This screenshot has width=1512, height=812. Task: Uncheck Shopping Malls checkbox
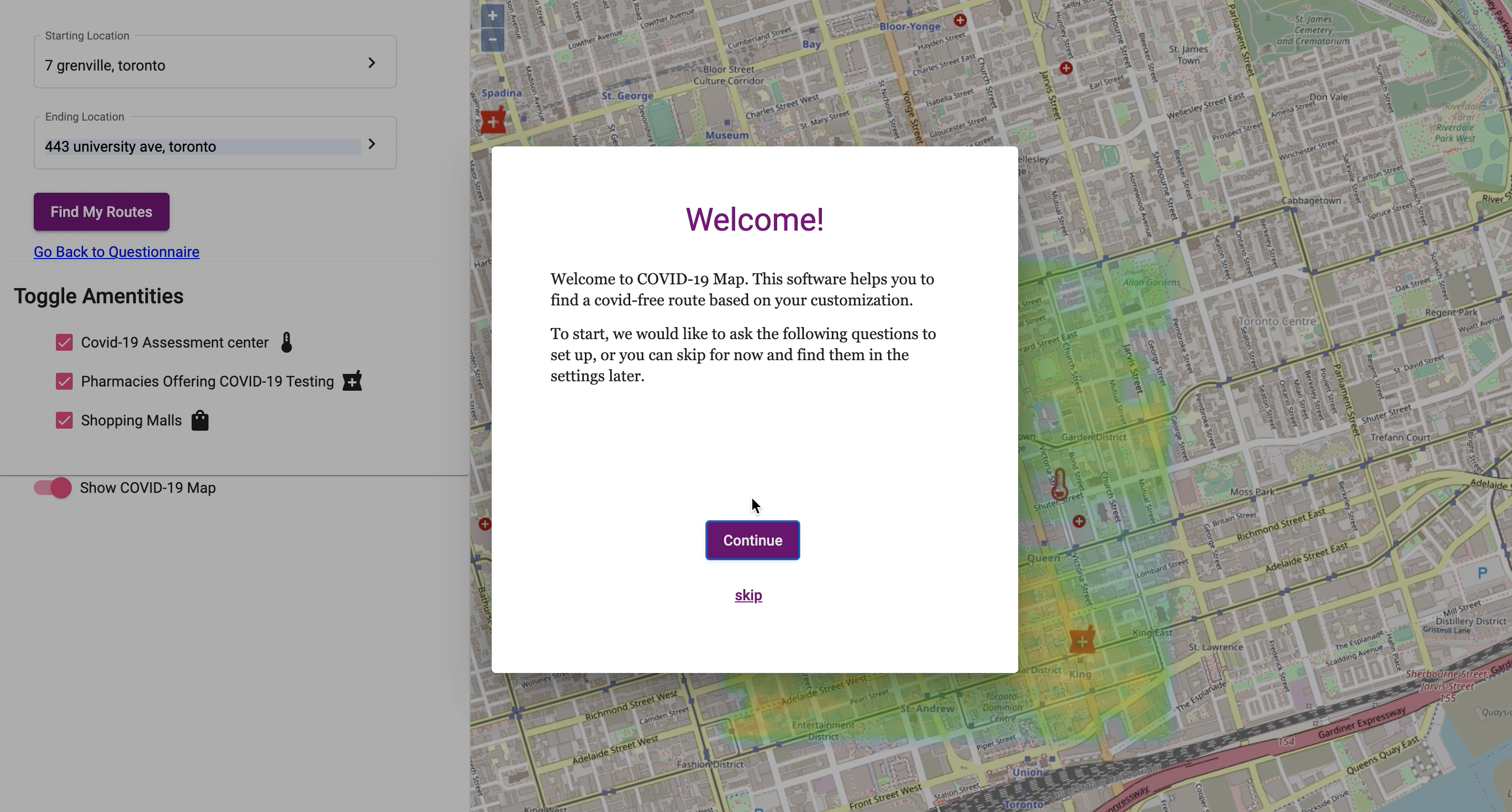pos(64,420)
